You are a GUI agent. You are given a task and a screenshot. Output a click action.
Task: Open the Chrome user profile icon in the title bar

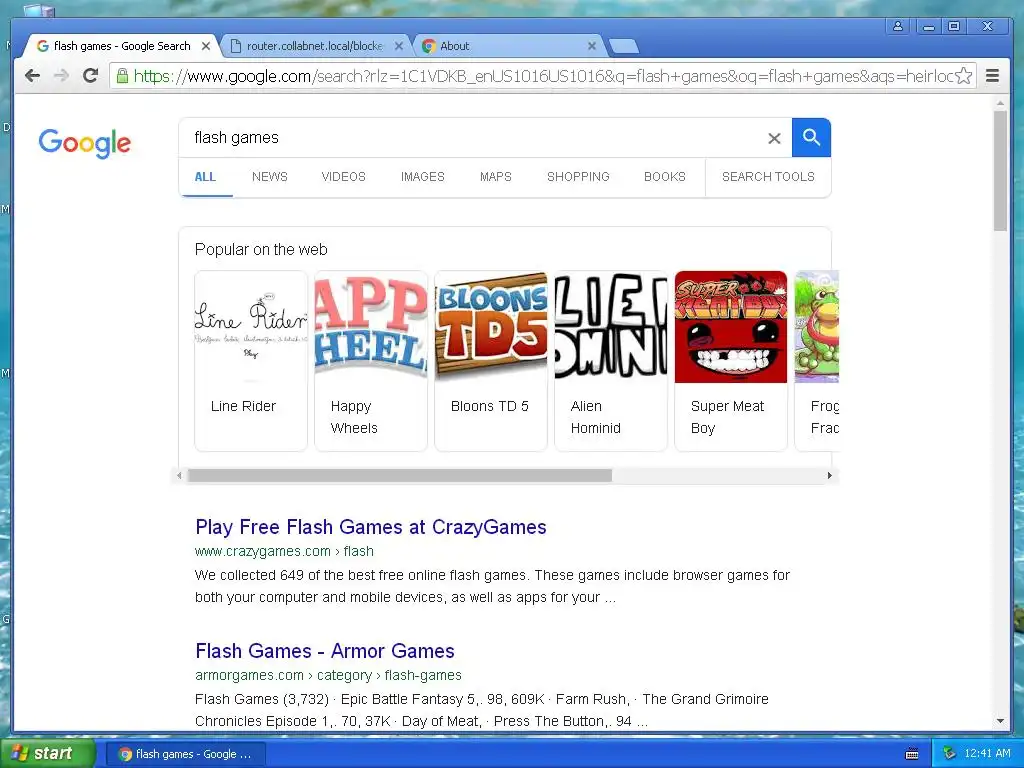click(x=898, y=26)
